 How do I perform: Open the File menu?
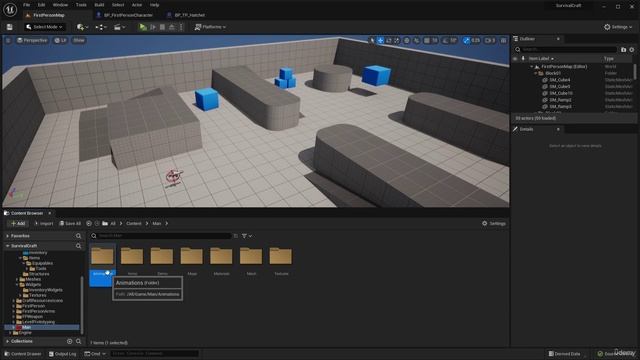click(27, 5)
